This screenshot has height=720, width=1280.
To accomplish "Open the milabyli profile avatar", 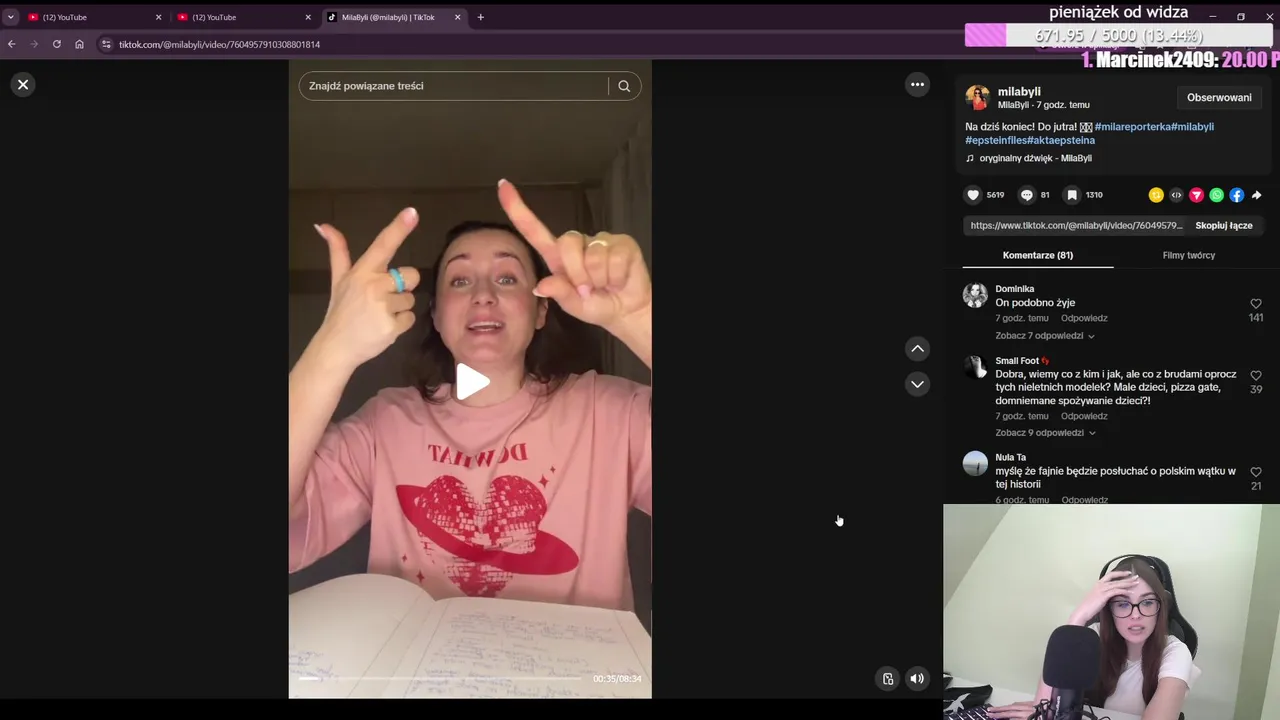I will [977, 98].
